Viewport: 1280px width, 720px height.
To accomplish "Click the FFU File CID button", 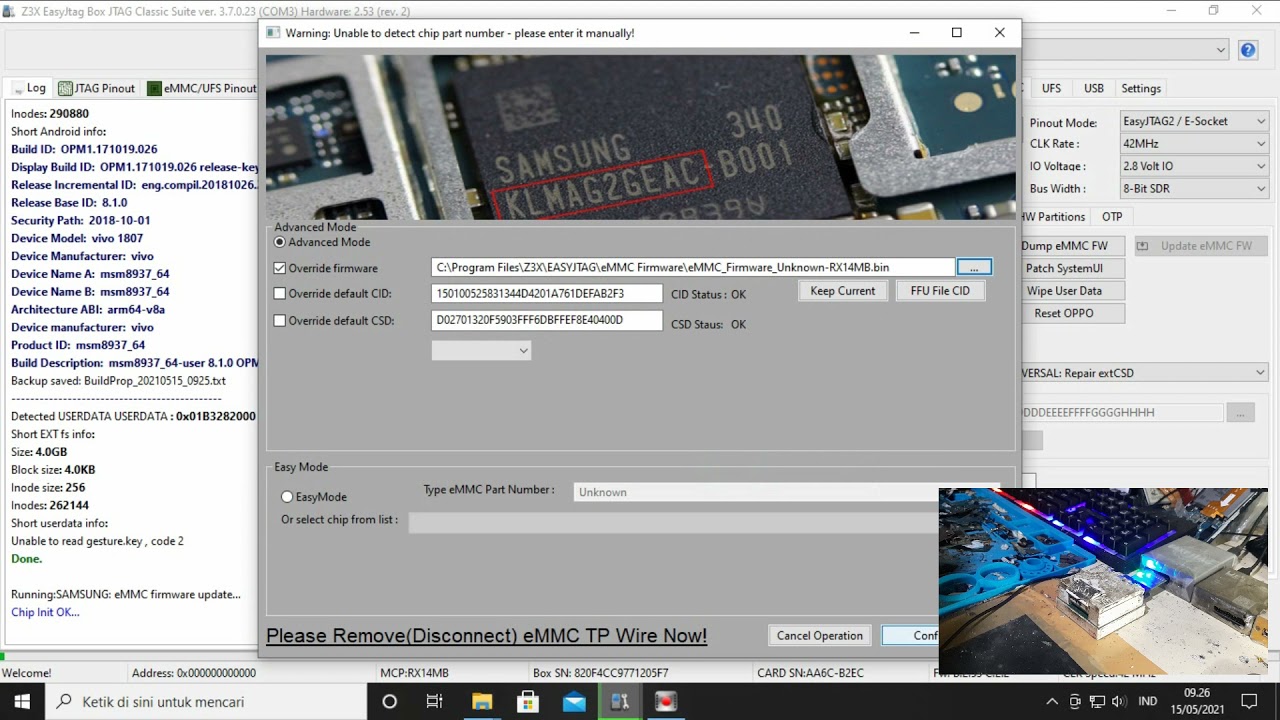I will 940,291.
